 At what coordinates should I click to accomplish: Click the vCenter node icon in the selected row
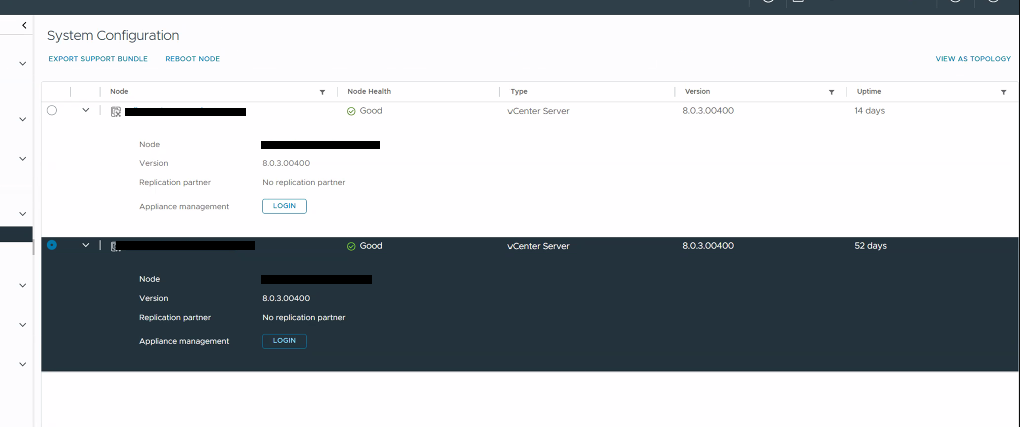point(116,246)
